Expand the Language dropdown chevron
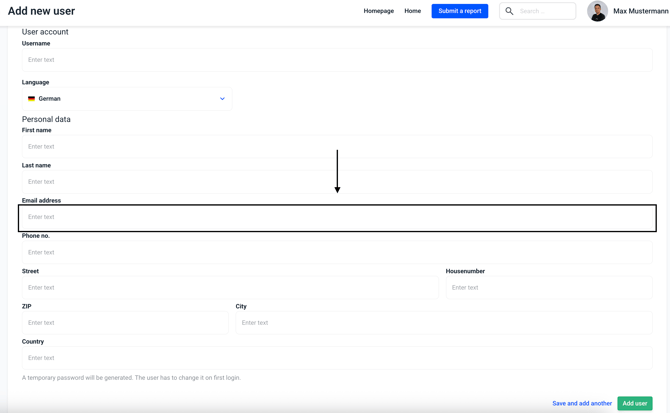This screenshot has height=413, width=670. point(222,99)
